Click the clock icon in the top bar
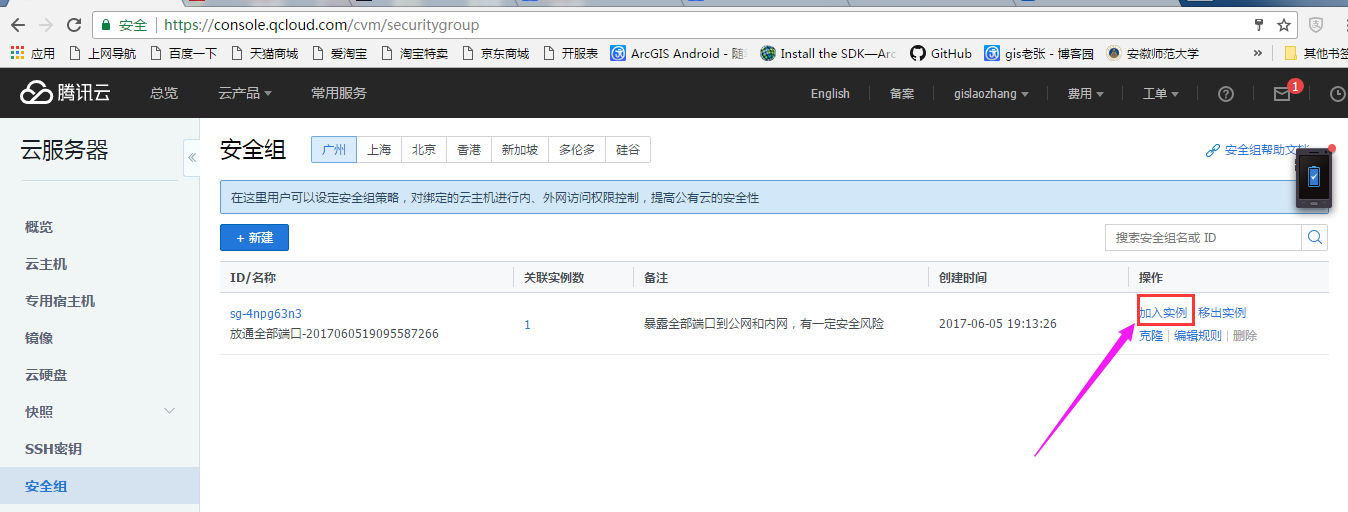The height and width of the screenshot is (512, 1348). click(x=1338, y=94)
